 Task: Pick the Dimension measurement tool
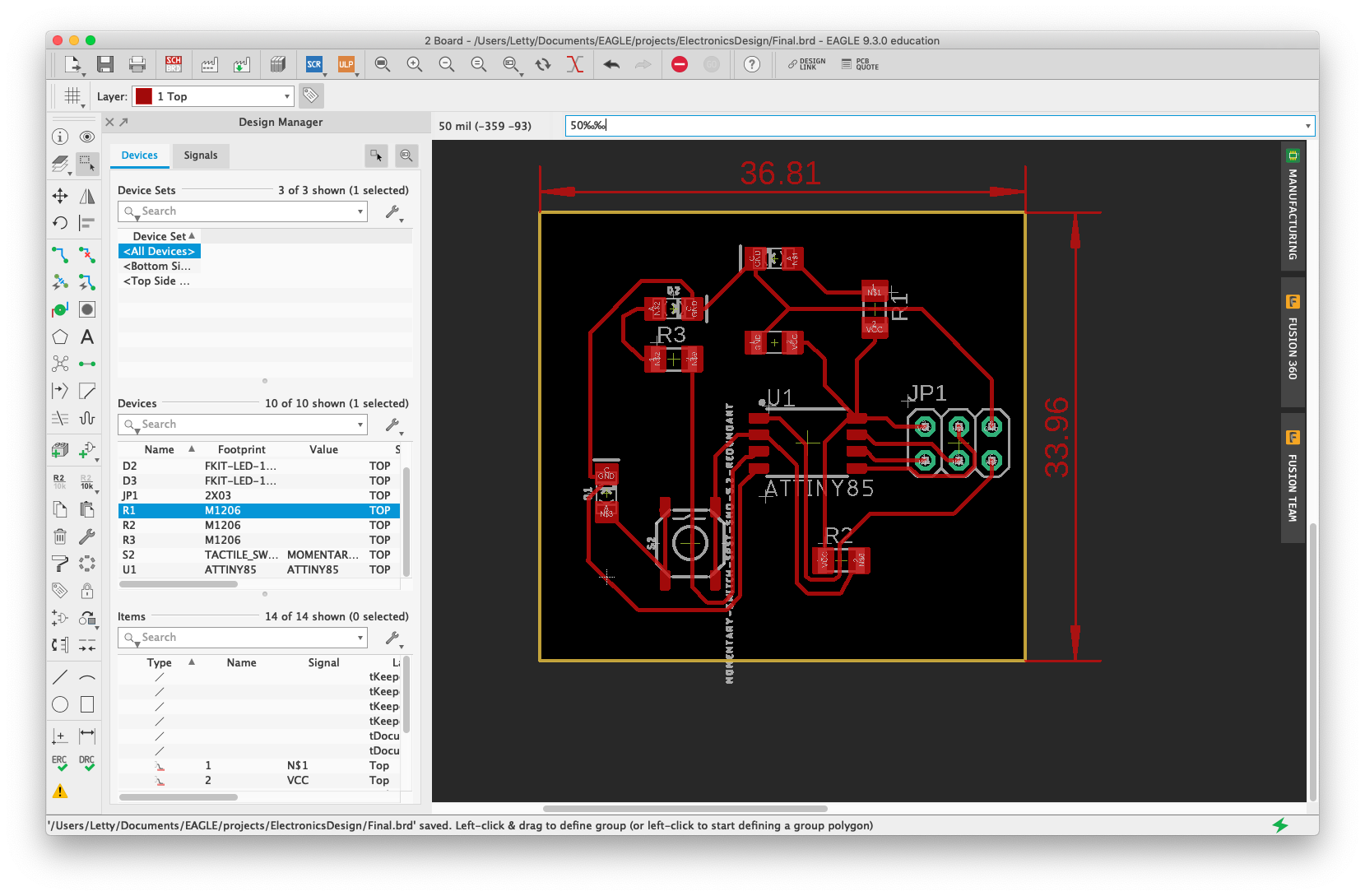pyautogui.click(x=86, y=735)
